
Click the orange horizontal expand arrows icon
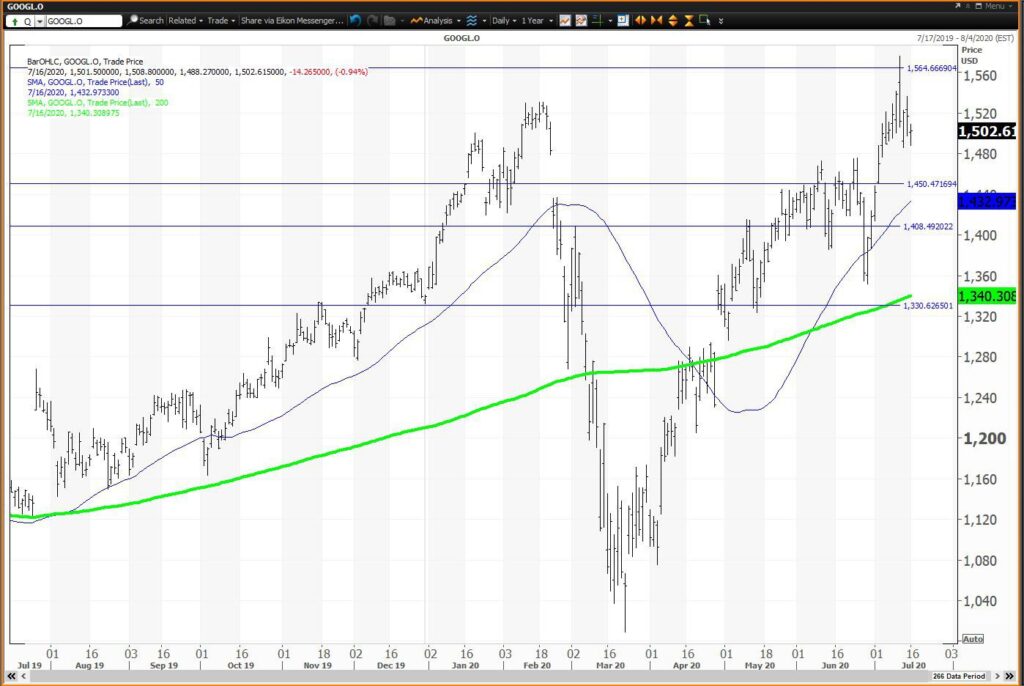tap(641, 20)
